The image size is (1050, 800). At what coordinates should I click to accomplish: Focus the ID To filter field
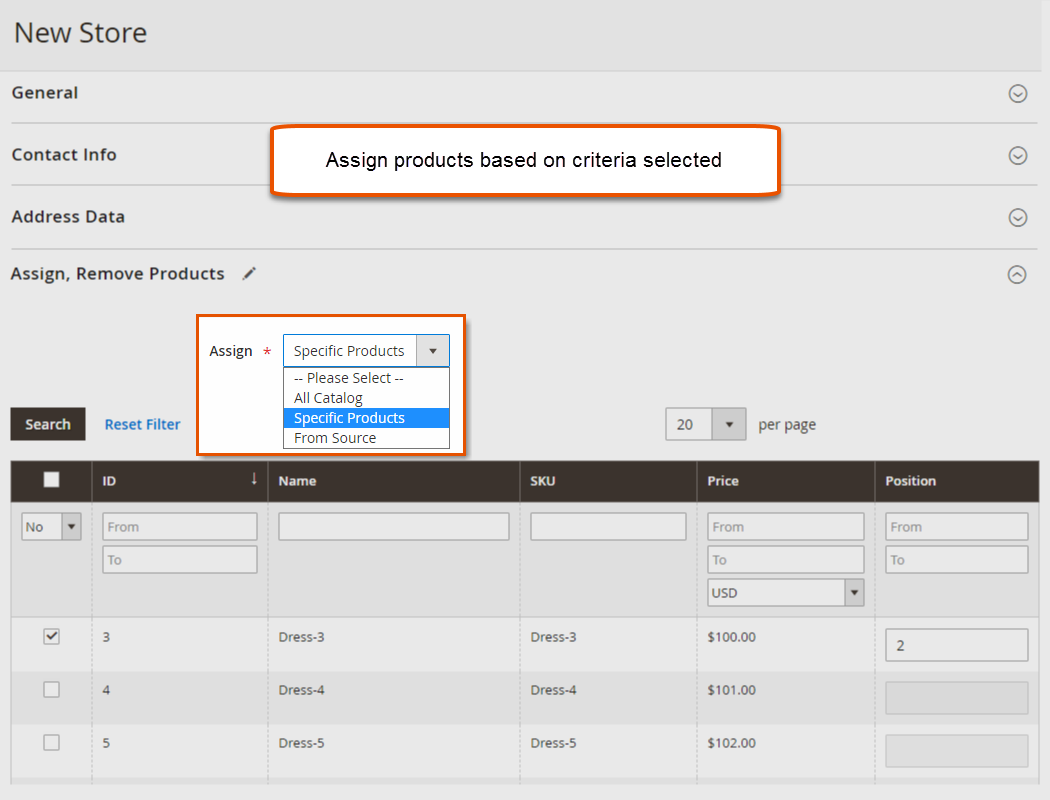[x=179, y=560]
